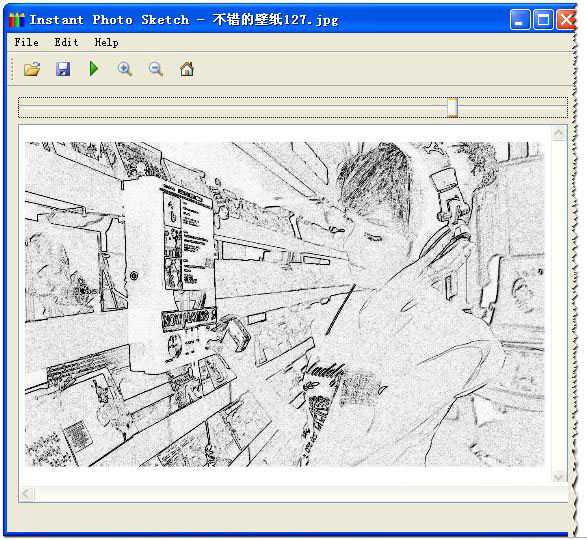
Task: Open the File menu
Action: click(26, 42)
